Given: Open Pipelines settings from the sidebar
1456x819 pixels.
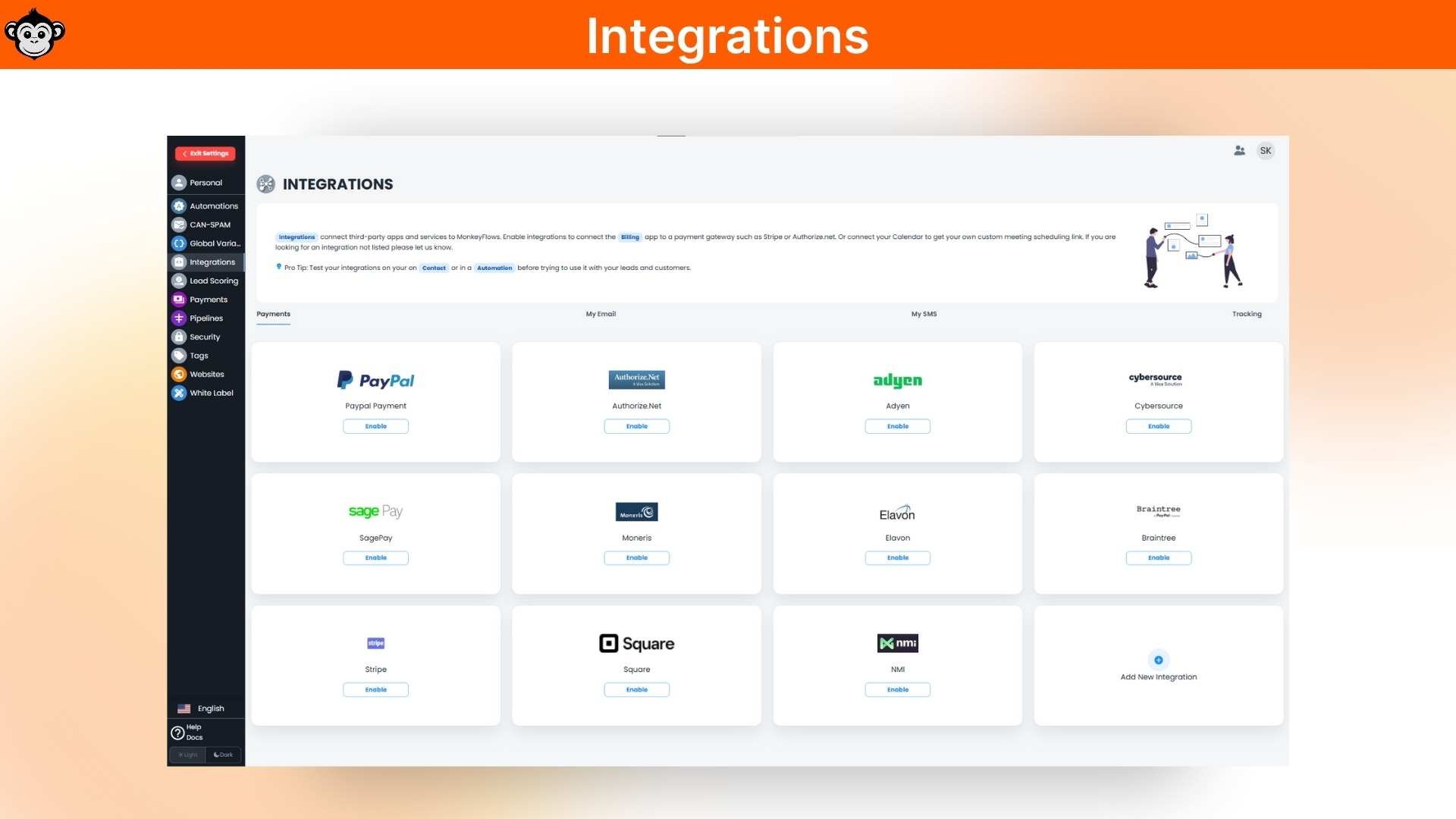Looking at the screenshot, I should coord(205,318).
